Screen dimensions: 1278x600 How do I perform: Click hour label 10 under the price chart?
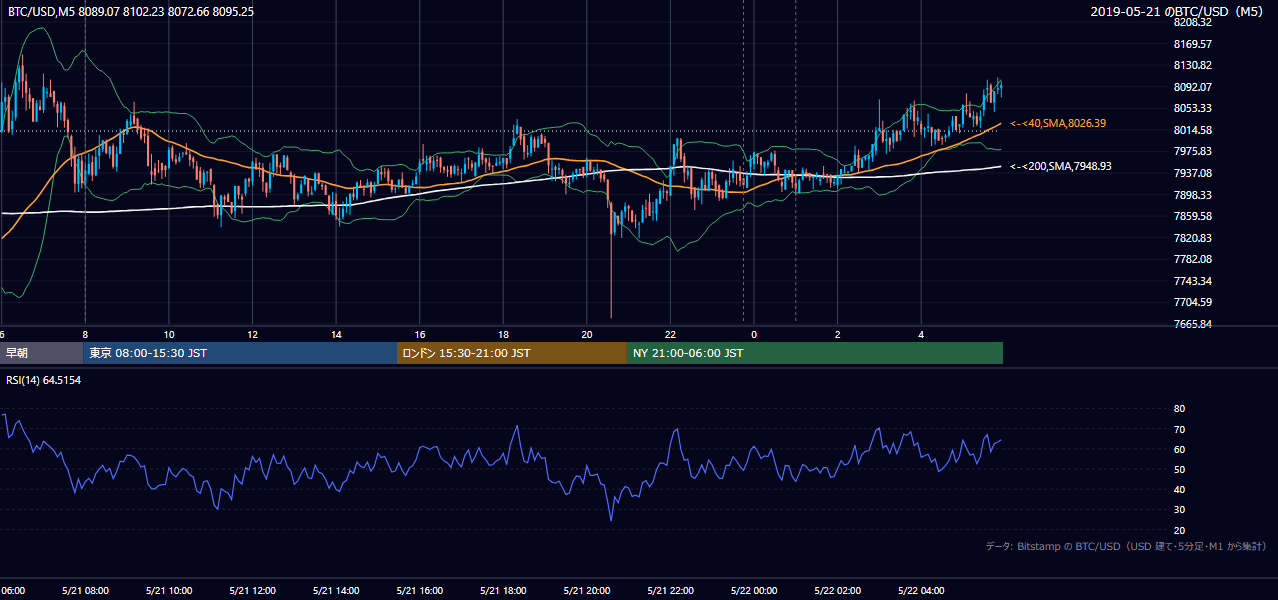(x=169, y=334)
